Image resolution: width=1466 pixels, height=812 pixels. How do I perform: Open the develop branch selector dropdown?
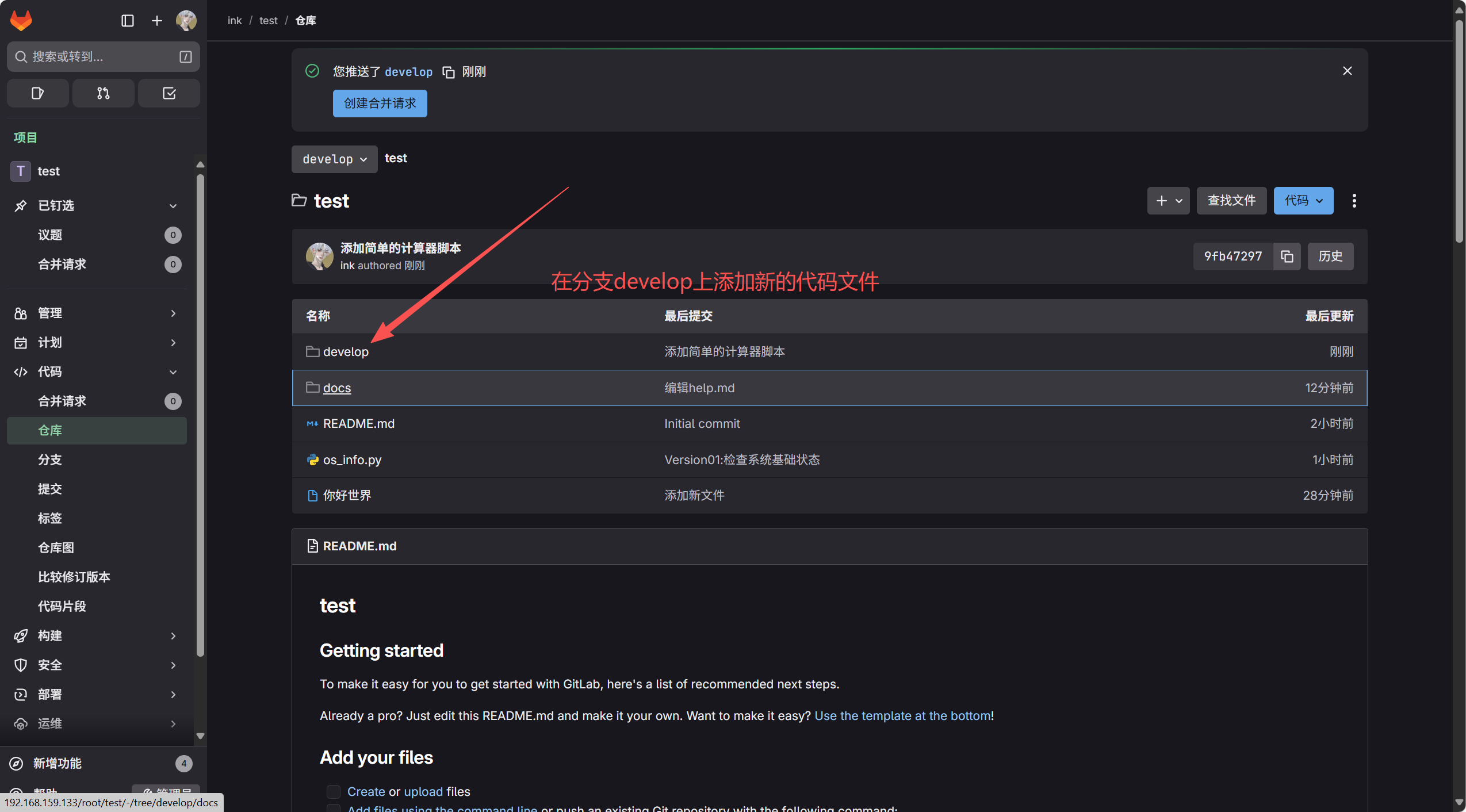(x=334, y=159)
